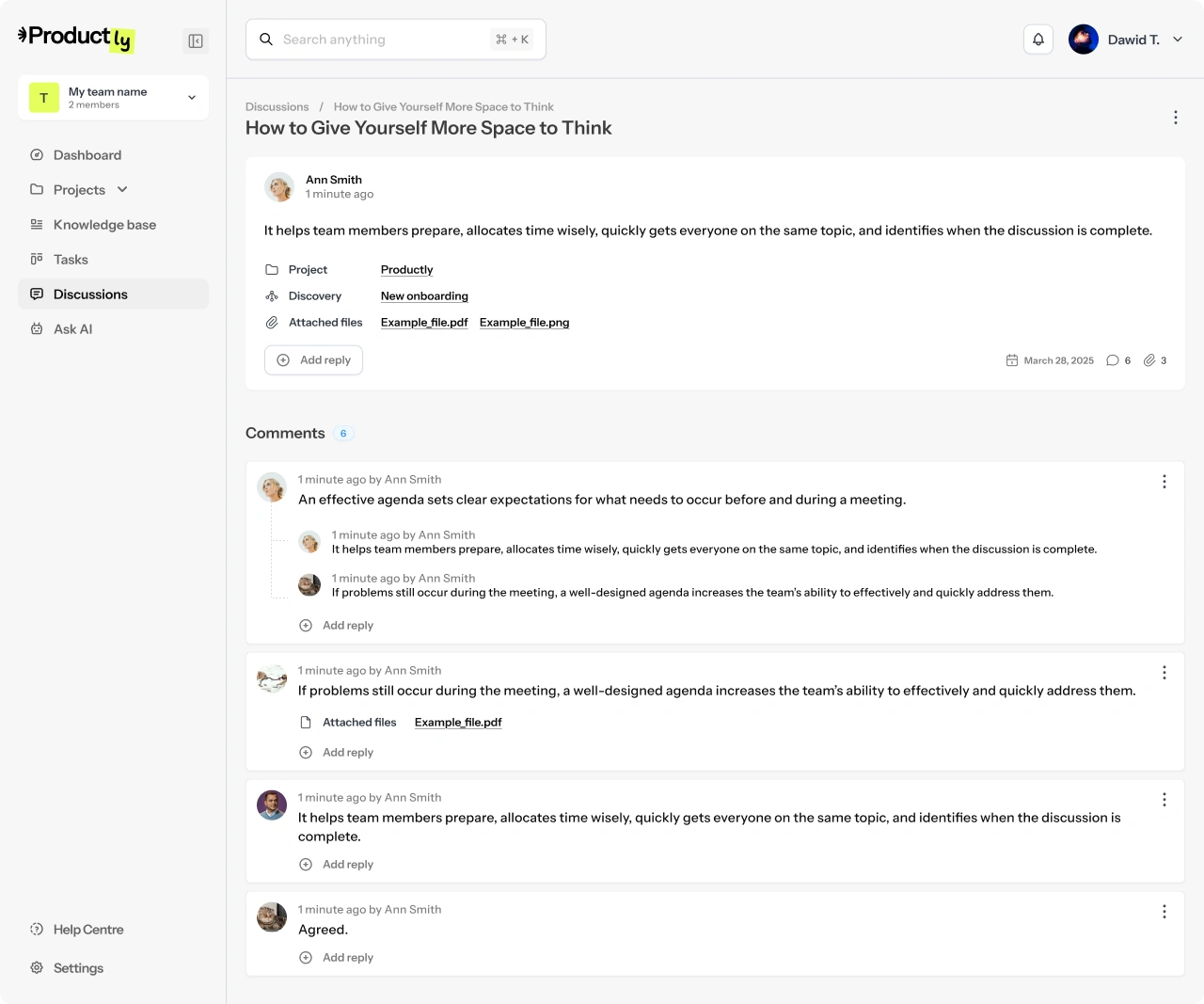Expand the Projects submenu chevron
Viewport: 1204px width, 1004px height.
tap(122, 190)
